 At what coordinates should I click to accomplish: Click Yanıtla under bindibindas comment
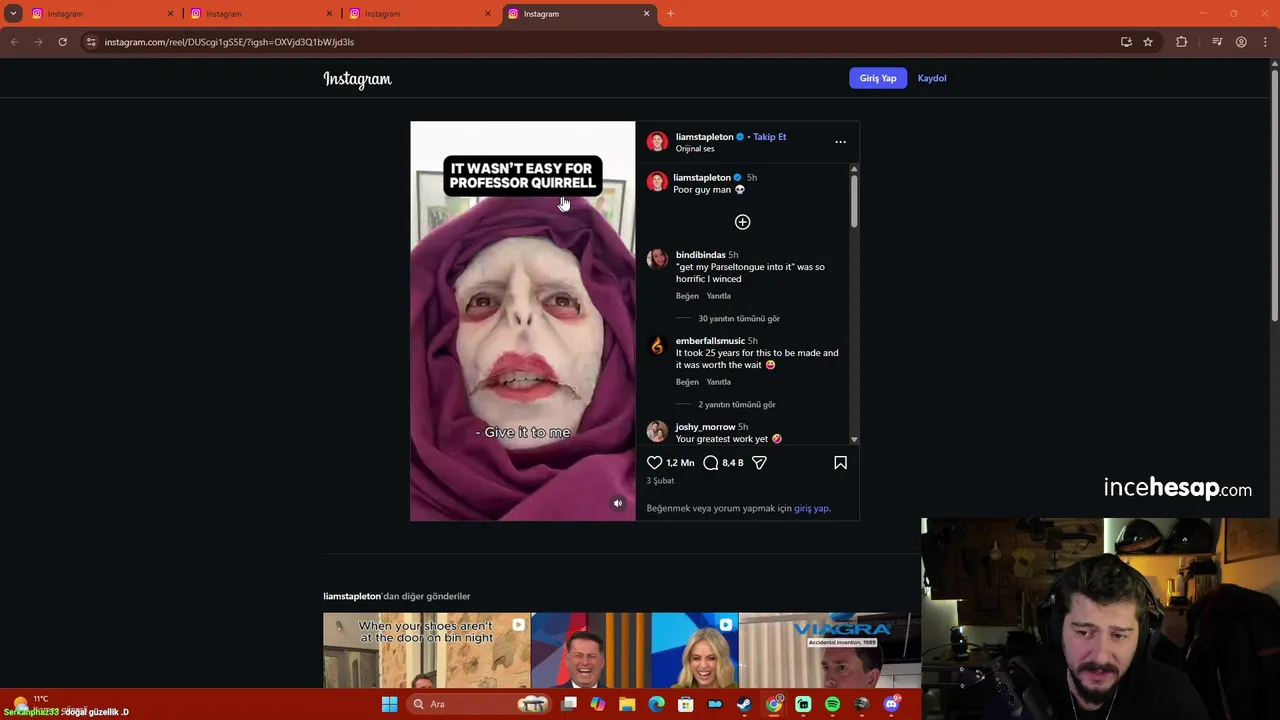coord(719,296)
